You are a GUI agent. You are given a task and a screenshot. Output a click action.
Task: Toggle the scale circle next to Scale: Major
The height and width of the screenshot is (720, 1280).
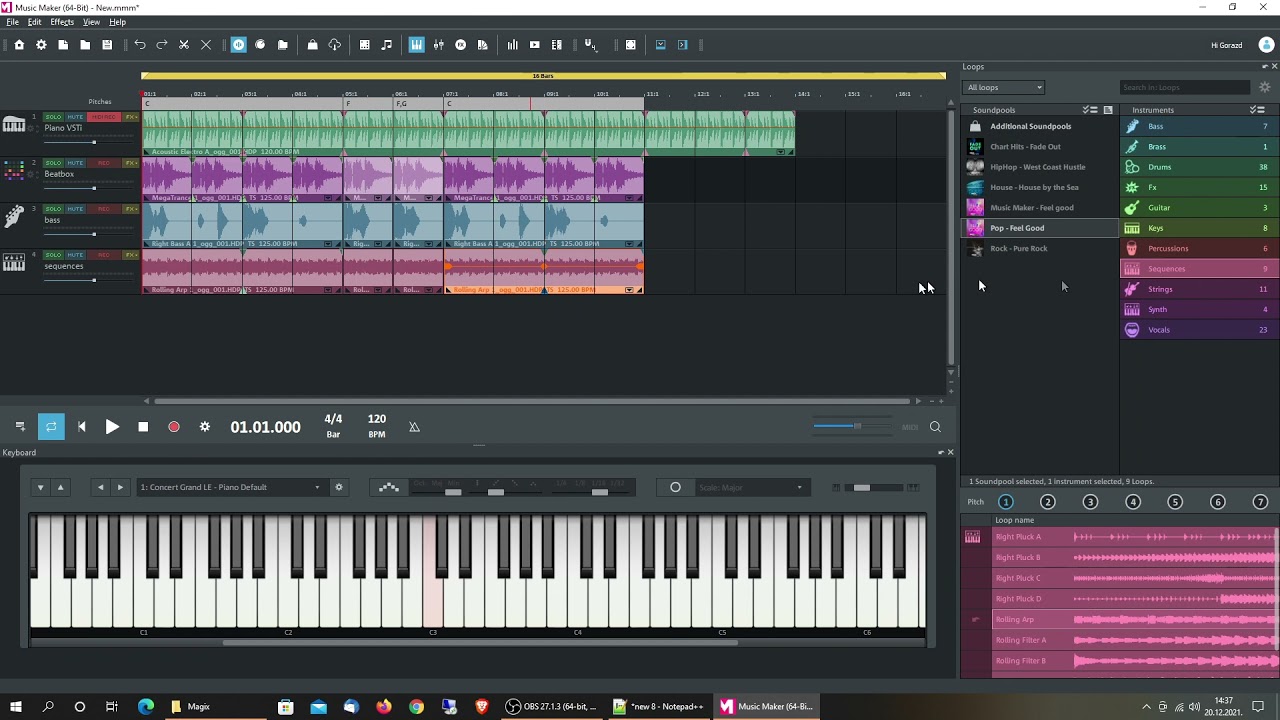(x=675, y=487)
